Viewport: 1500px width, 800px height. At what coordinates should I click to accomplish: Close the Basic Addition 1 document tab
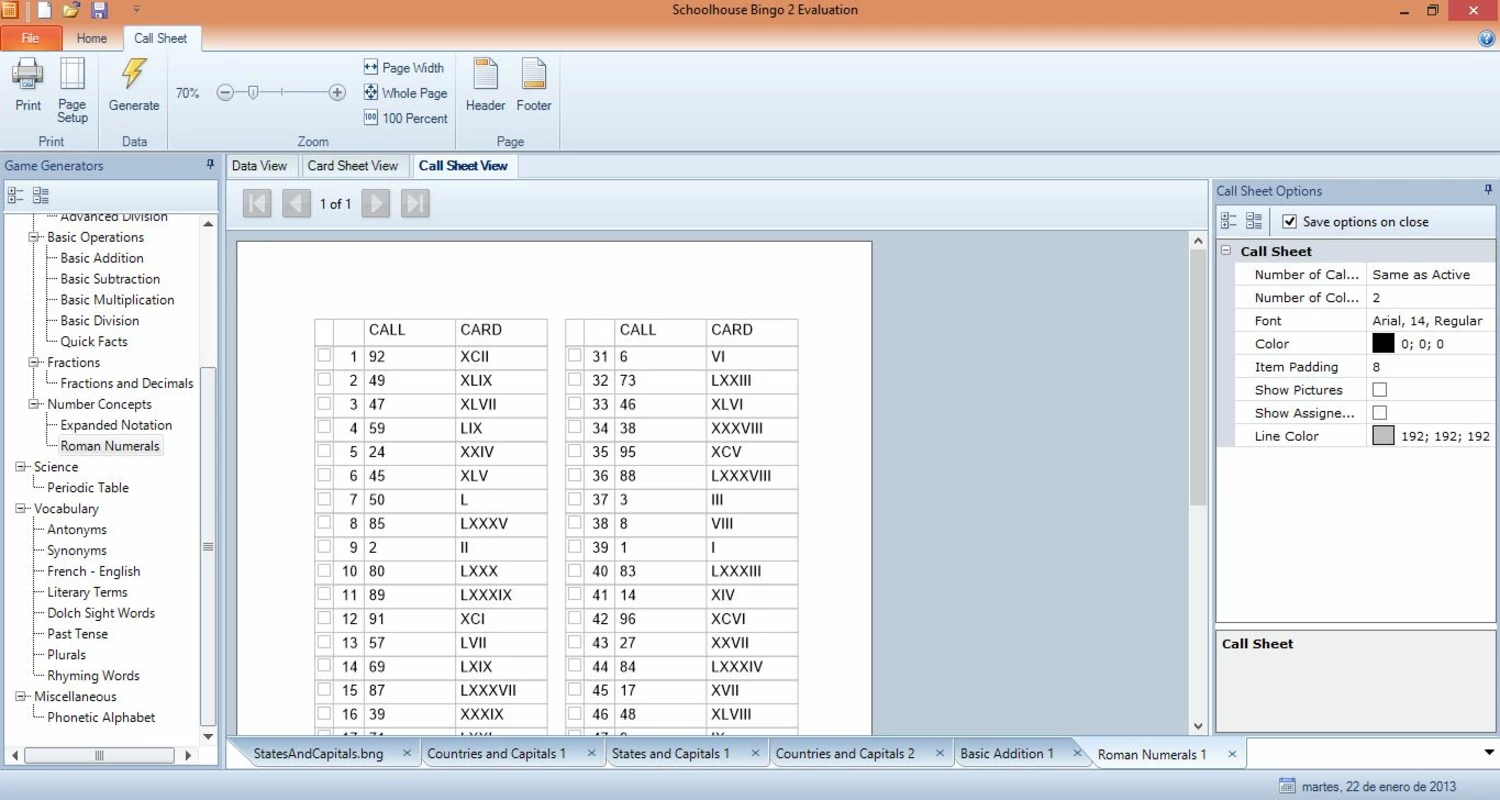1078,754
